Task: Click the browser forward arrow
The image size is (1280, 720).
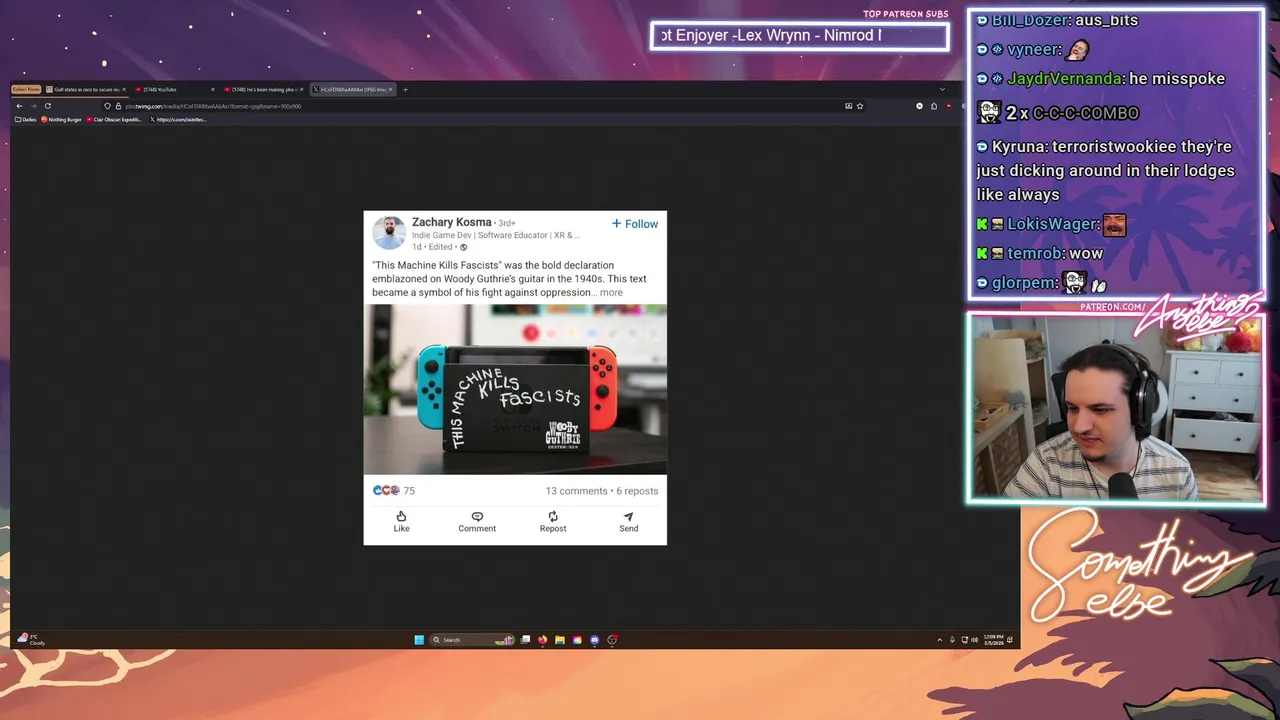Action: [33, 106]
